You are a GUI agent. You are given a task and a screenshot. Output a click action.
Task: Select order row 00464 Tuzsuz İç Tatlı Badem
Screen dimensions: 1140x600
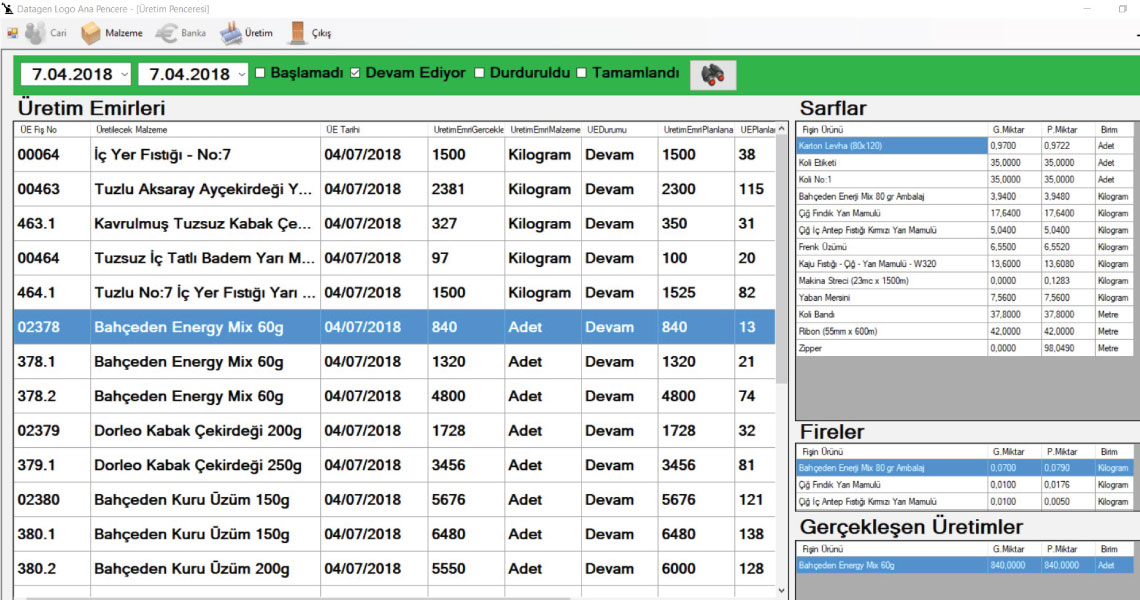[394, 258]
